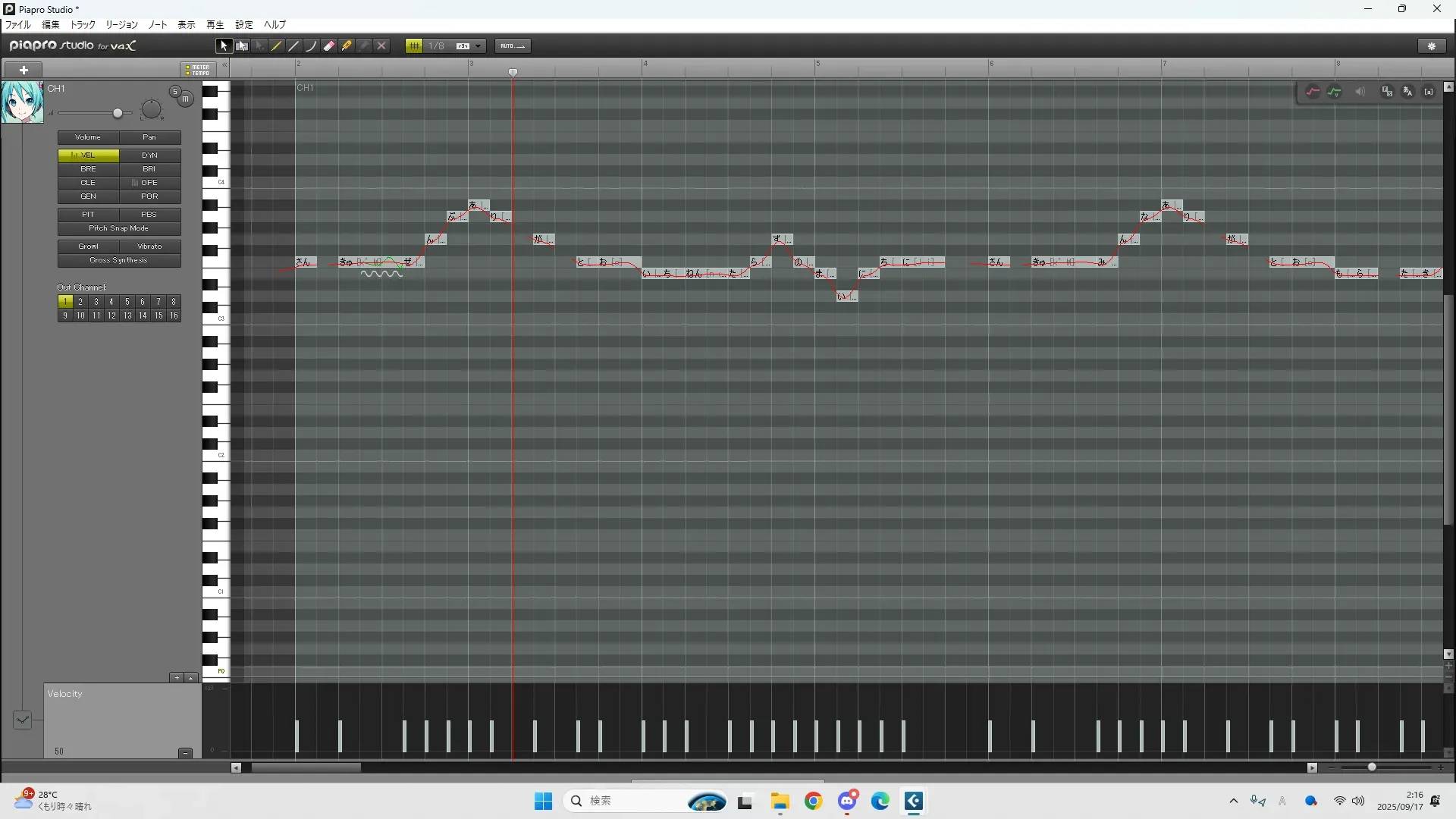Screen dimensions: 1456x819
Task: Open the トラック menu
Action: tap(83, 24)
